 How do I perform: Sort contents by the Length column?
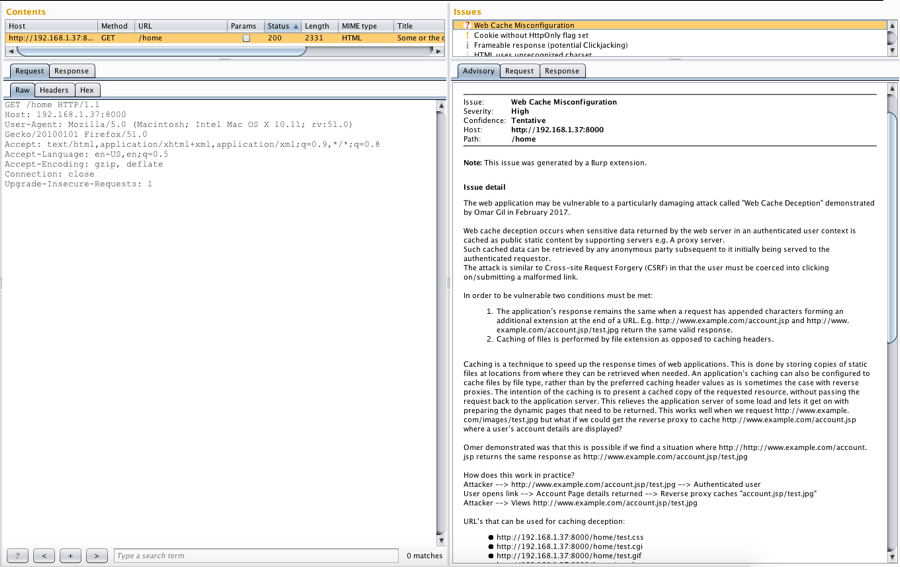click(x=319, y=26)
